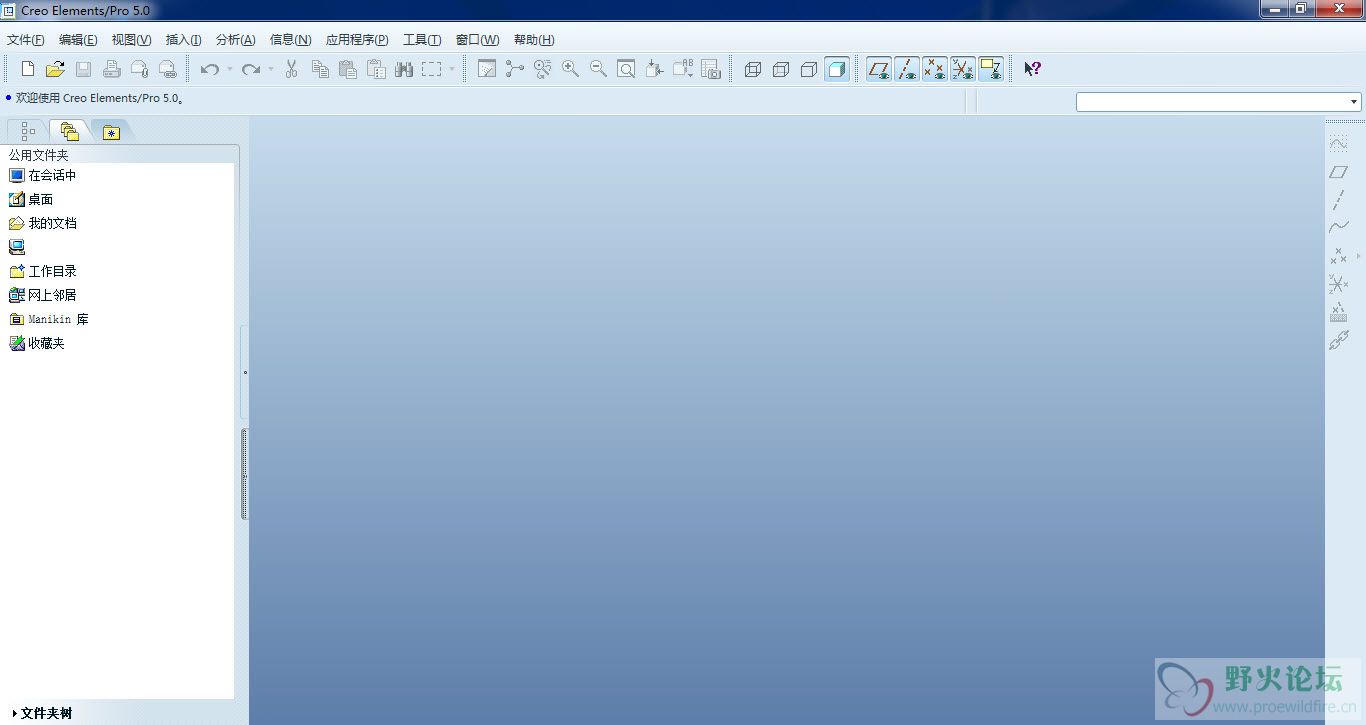Open the 分析(A) menu
Image resolution: width=1366 pixels, height=725 pixels.
click(235, 40)
